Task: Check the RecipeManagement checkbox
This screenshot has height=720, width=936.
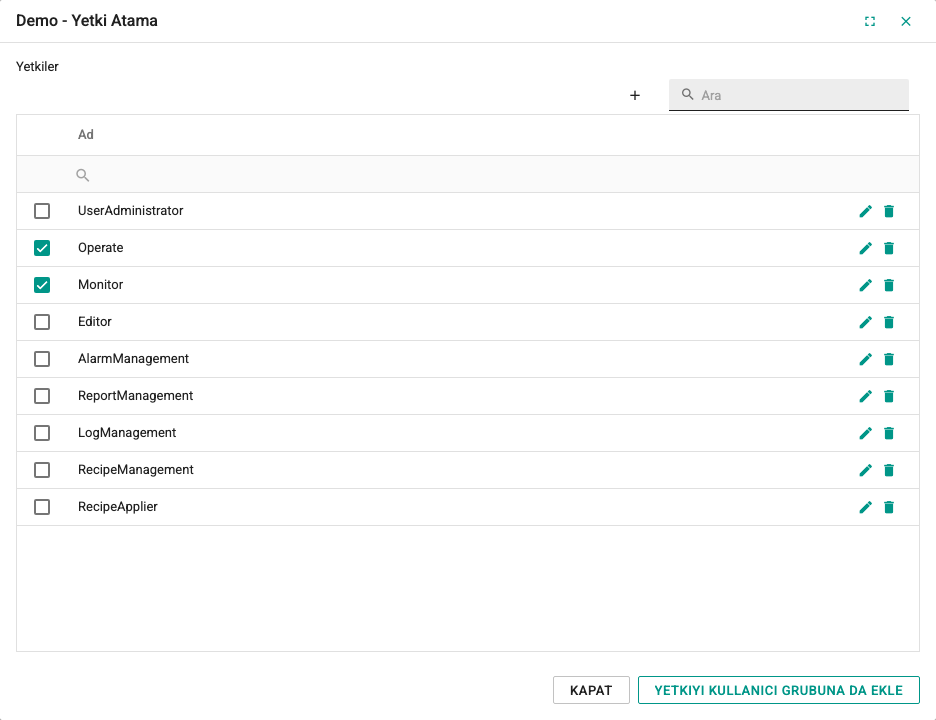Action: 42,470
